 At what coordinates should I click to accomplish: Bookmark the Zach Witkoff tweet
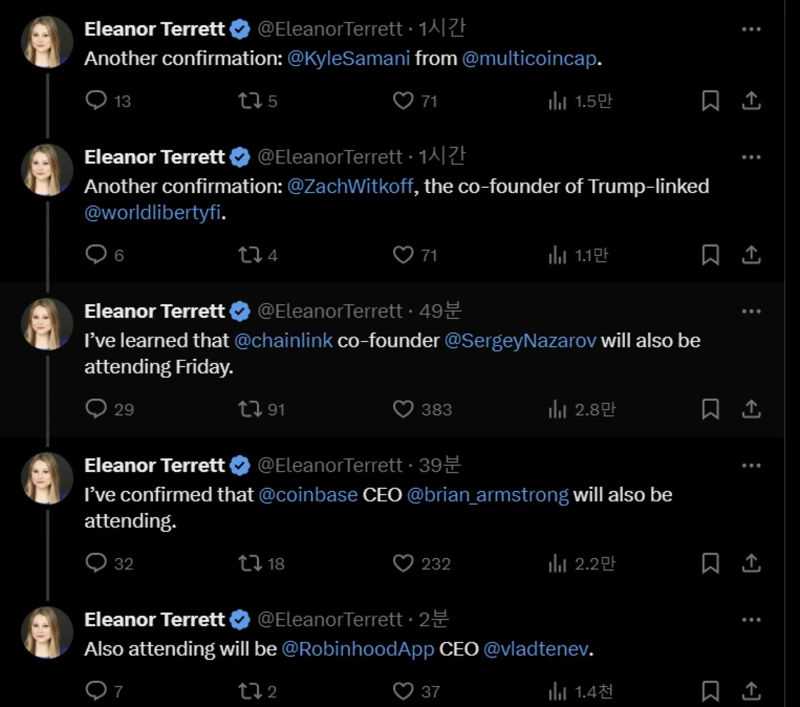coord(710,255)
